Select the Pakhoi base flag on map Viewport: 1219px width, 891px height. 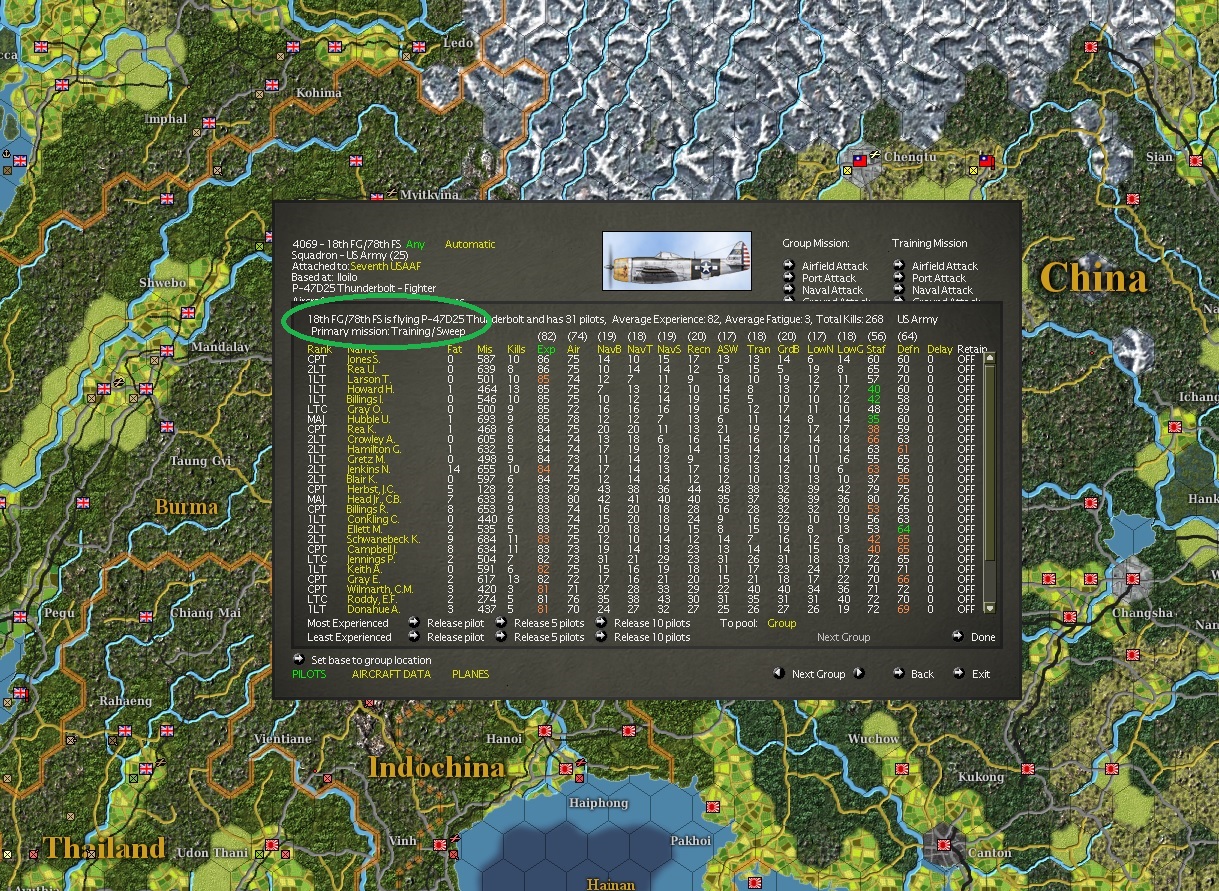[714, 805]
